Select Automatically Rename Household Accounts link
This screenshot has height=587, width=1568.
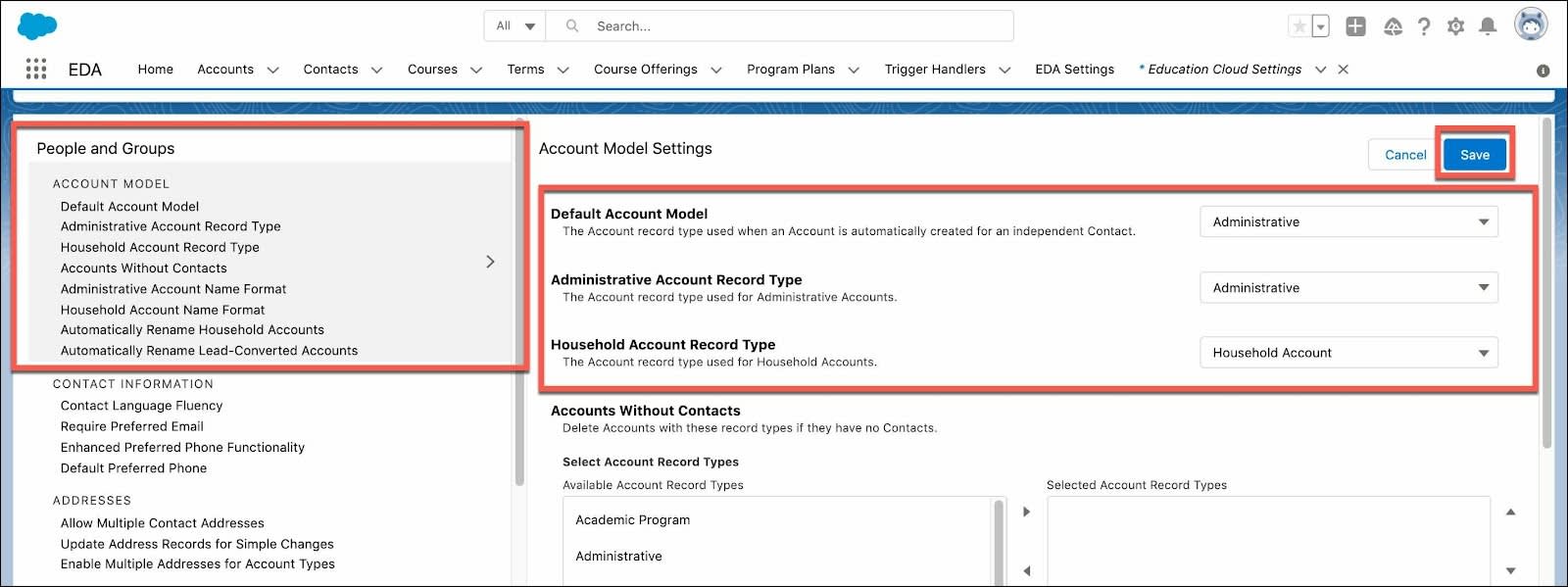(x=192, y=330)
